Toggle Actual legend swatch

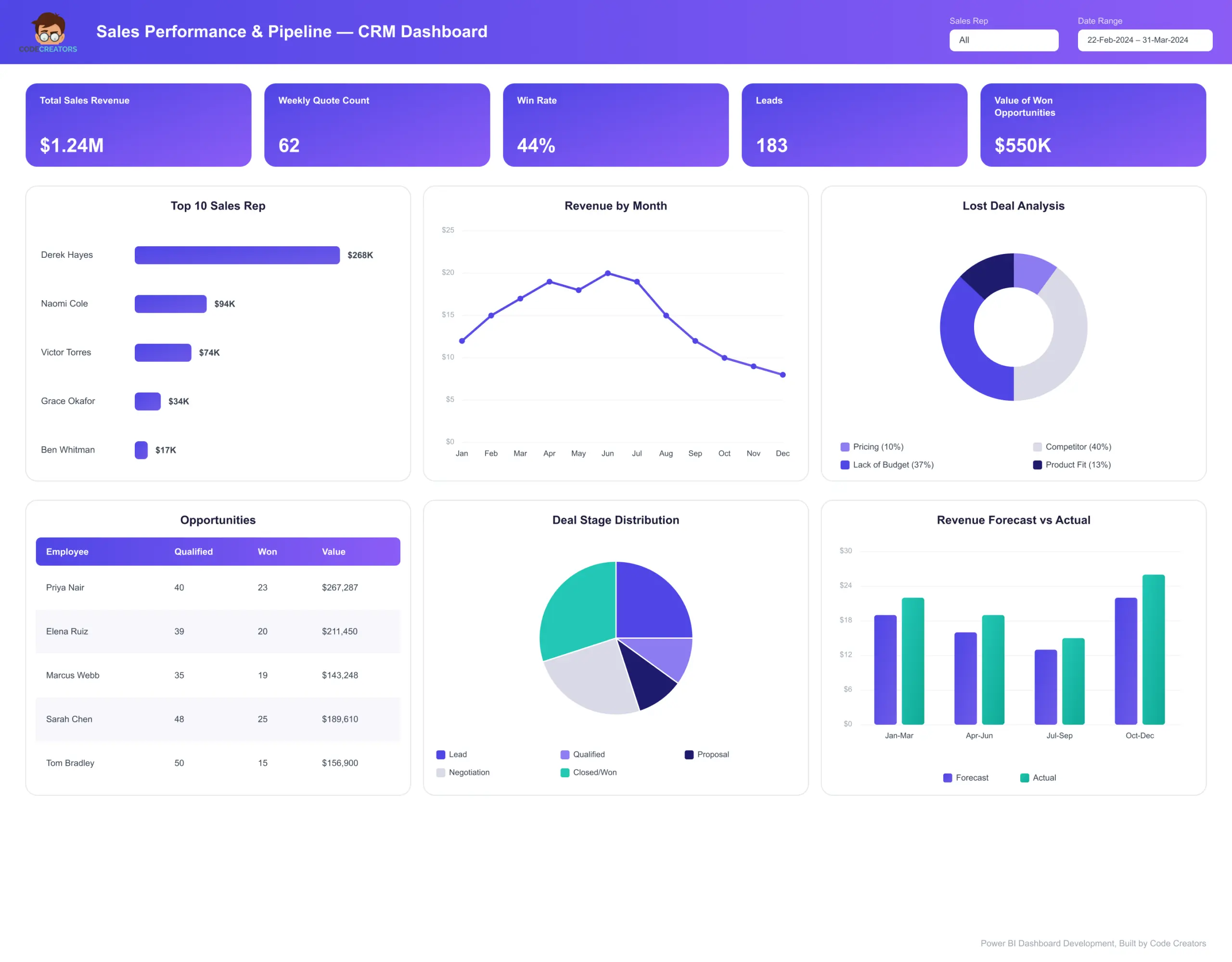tap(1025, 778)
